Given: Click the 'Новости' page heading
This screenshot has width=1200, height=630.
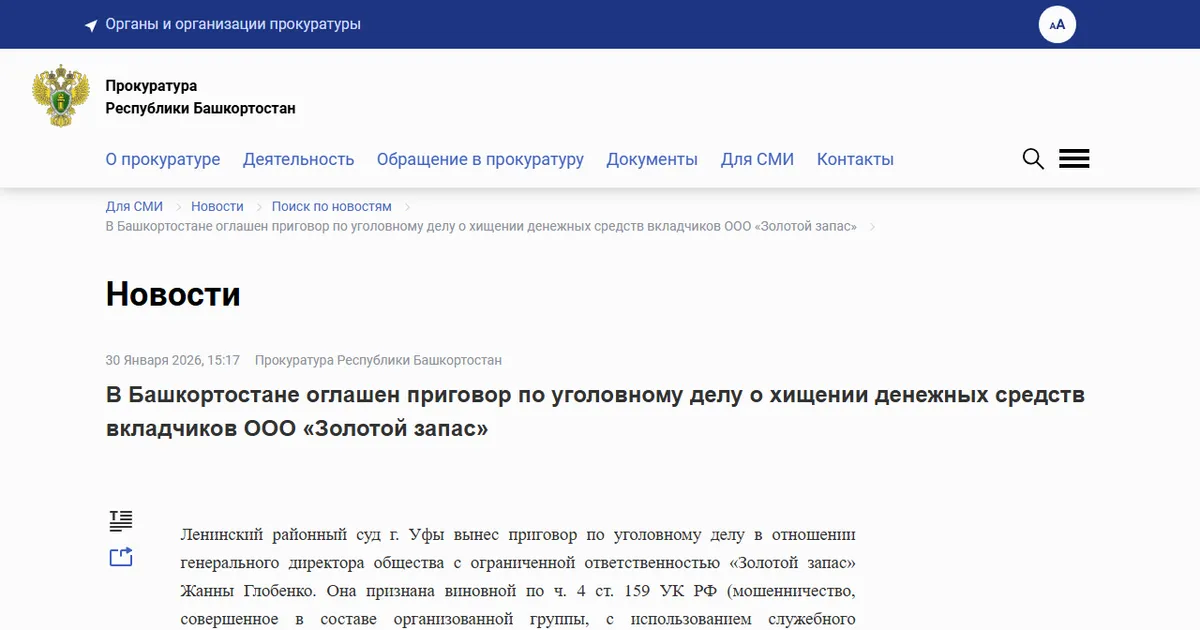Looking at the screenshot, I should tap(173, 294).
